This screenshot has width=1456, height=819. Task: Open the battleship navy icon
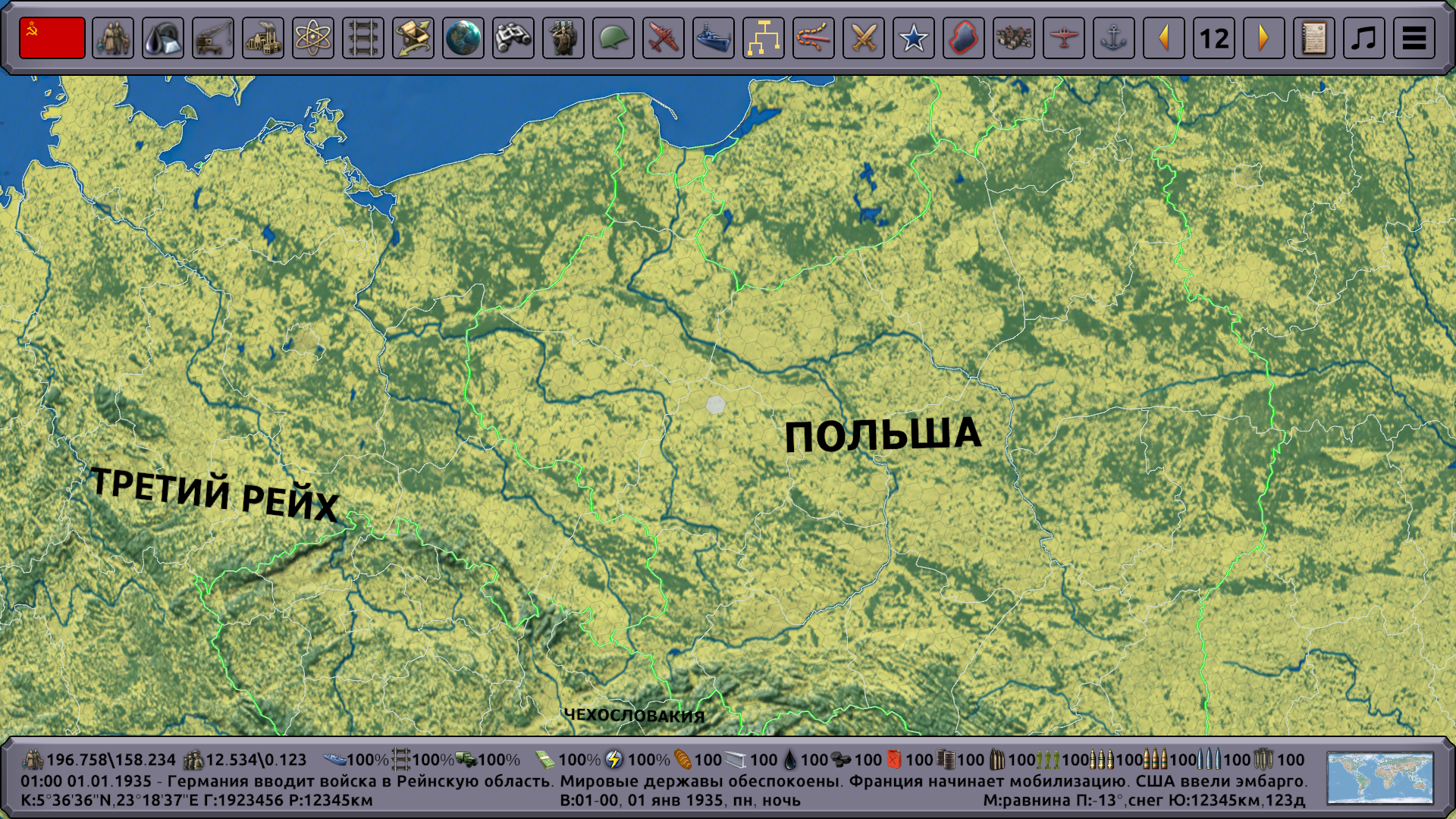point(714,38)
